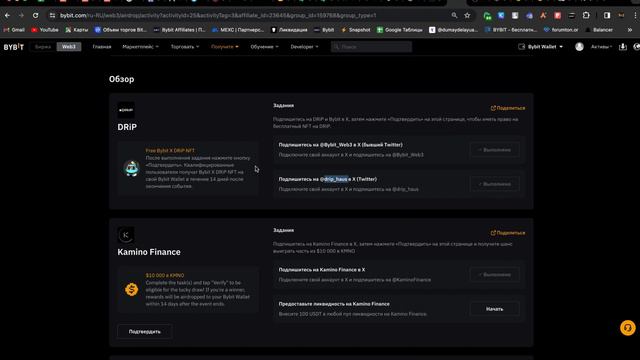This screenshot has width=640, height=360.
Task: Open the YouTube bookmark
Action: point(45,30)
